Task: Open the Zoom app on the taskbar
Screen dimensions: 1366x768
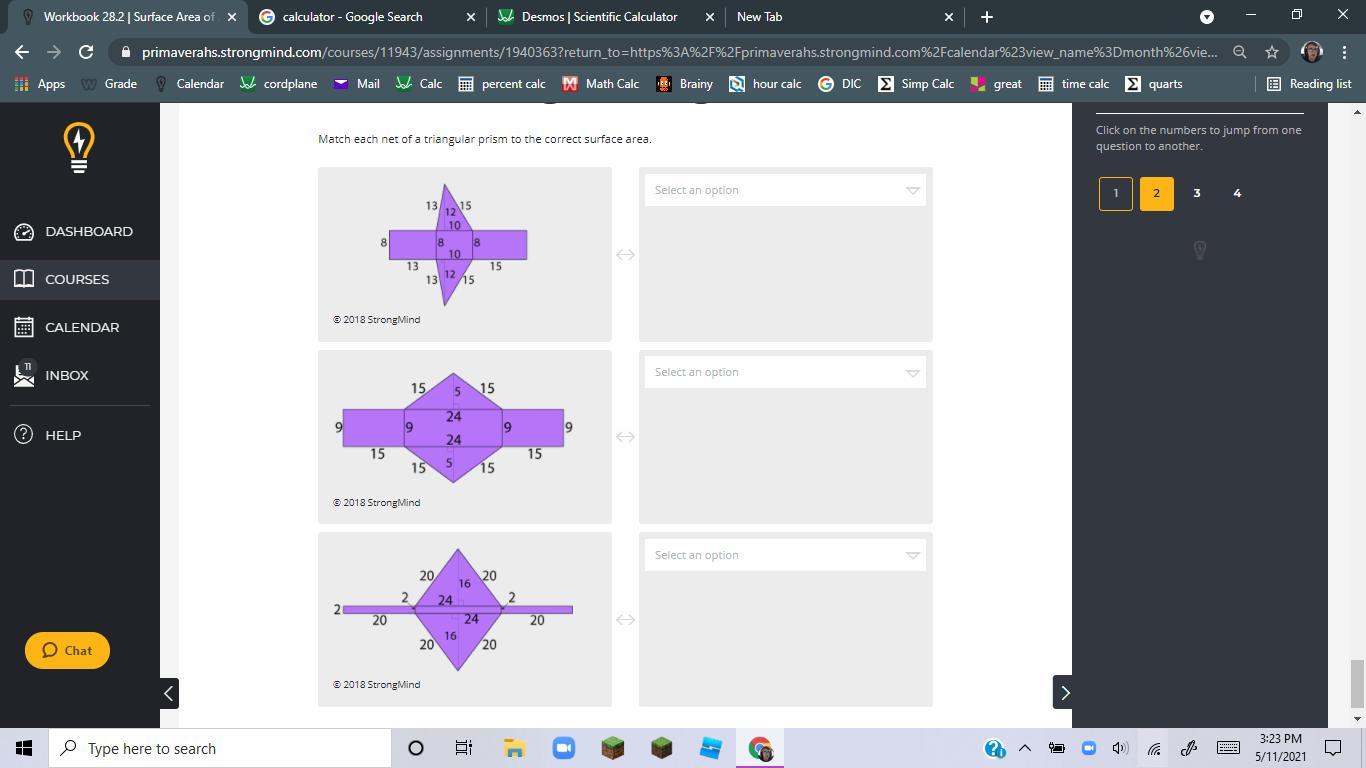Action: coord(563,748)
